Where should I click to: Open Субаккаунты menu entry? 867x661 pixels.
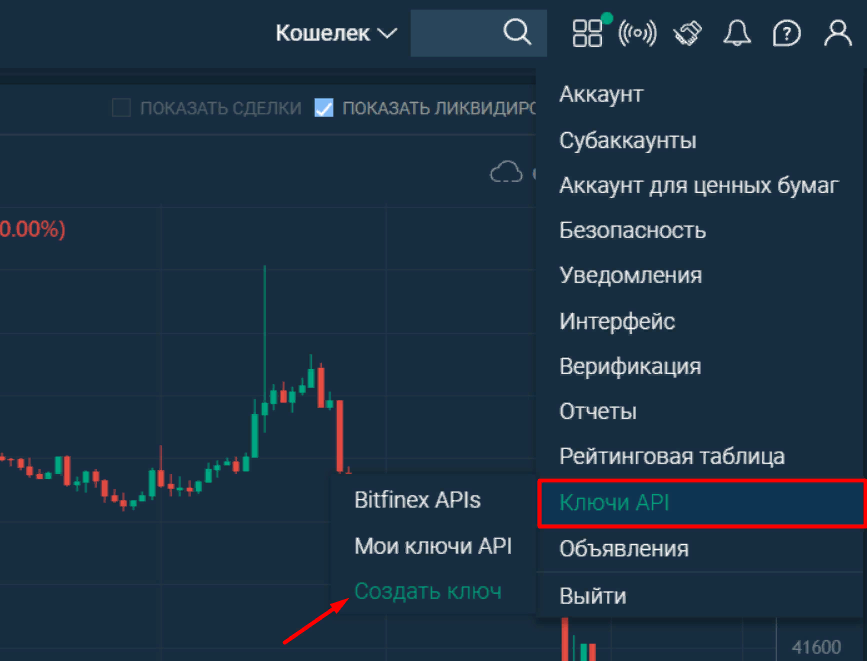(x=628, y=140)
